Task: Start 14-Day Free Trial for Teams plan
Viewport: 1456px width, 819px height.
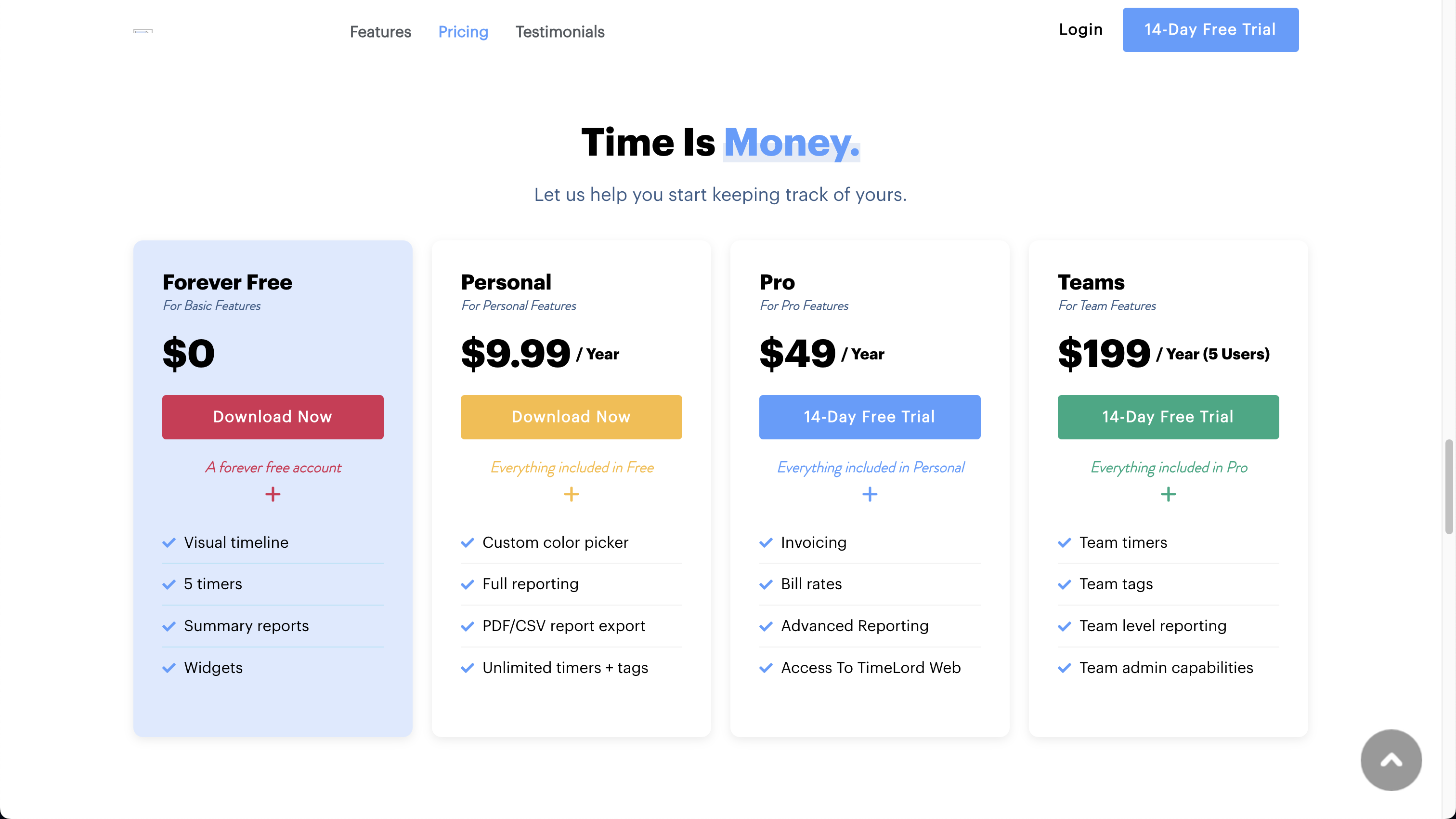Action: pos(1168,417)
